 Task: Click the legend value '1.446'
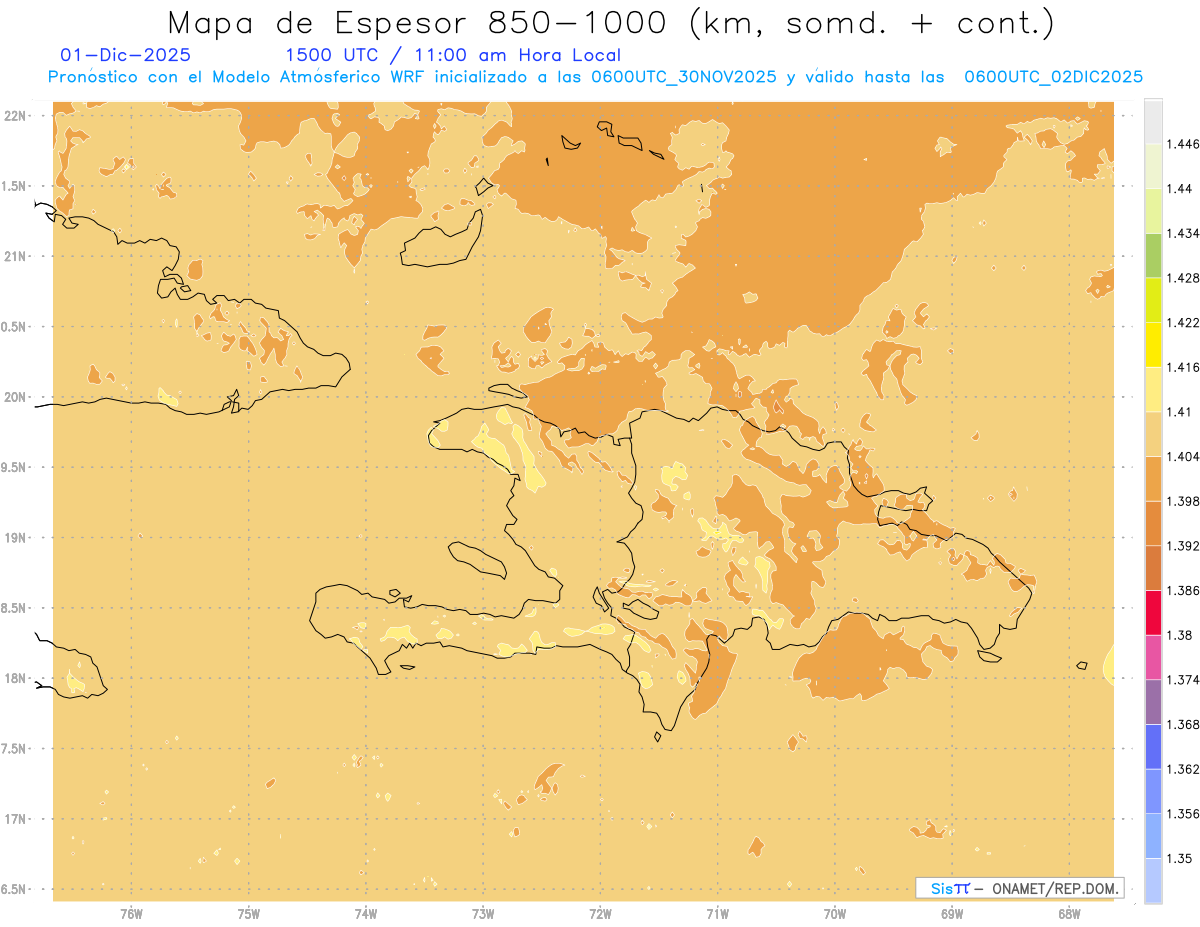tap(1185, 144)
